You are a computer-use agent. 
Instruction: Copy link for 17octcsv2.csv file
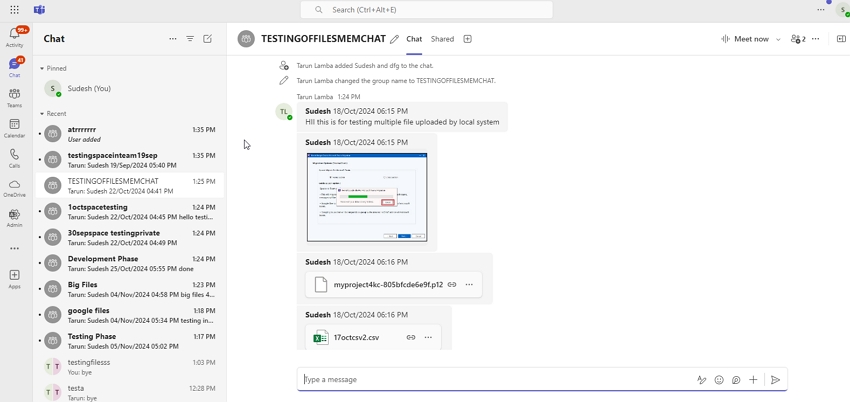point(411,337)
